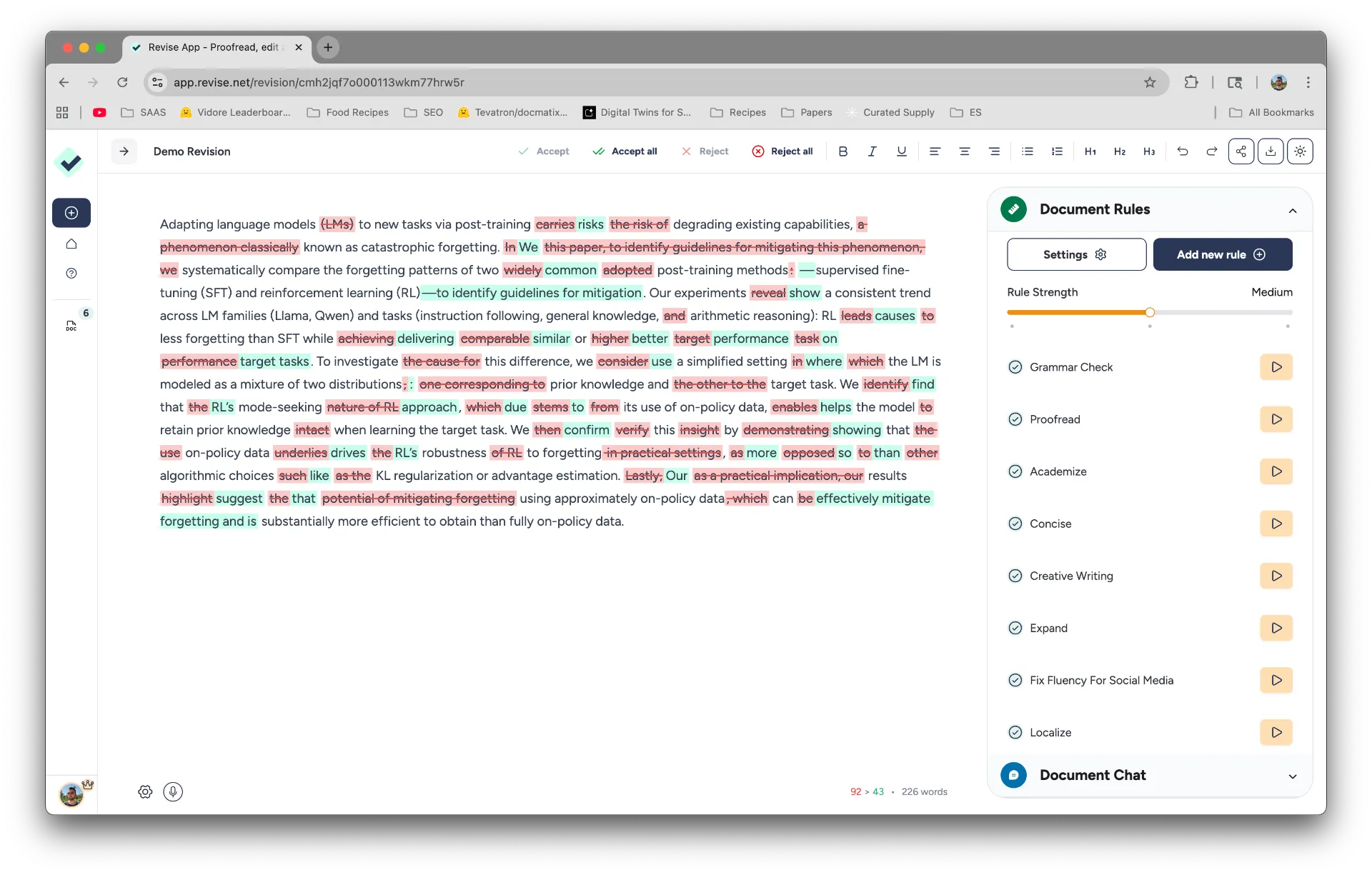This screenshot has height=875, width=1372.
Task: Apply underline formatting from toolbar
Action: tap(902, 151)
